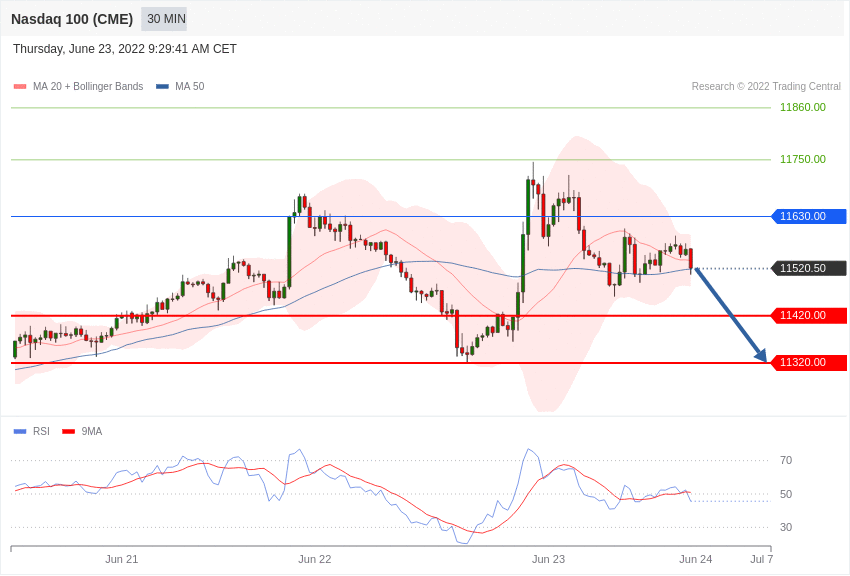Click the Jun 22 date axis label
The width and height of the screenshot is (850, 576).
(x=314, y=559)
